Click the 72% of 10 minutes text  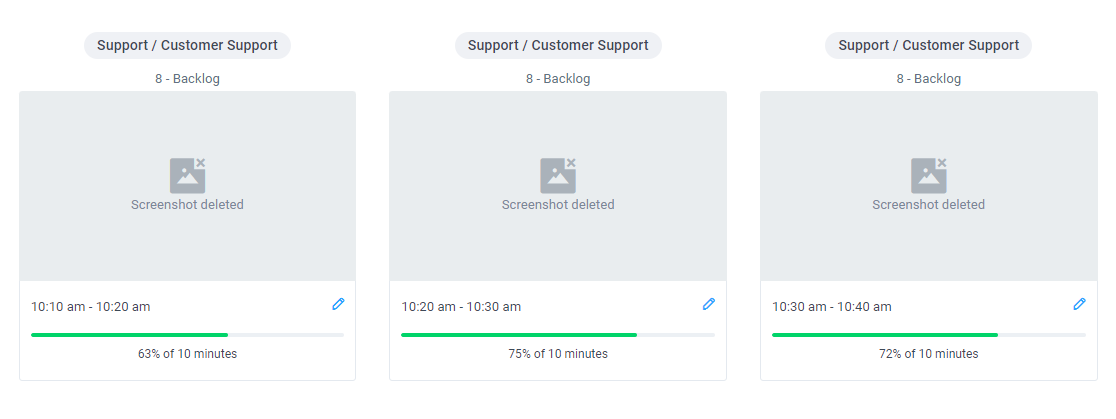929,354
